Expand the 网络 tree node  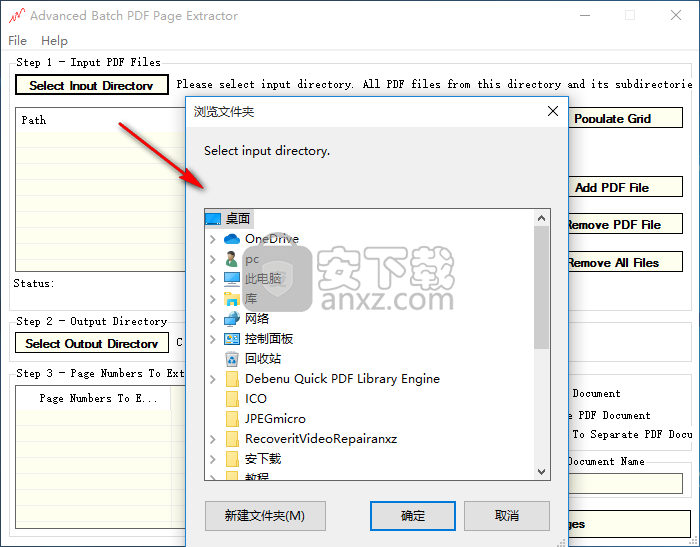pyautogui.click(x=213, y=319)
